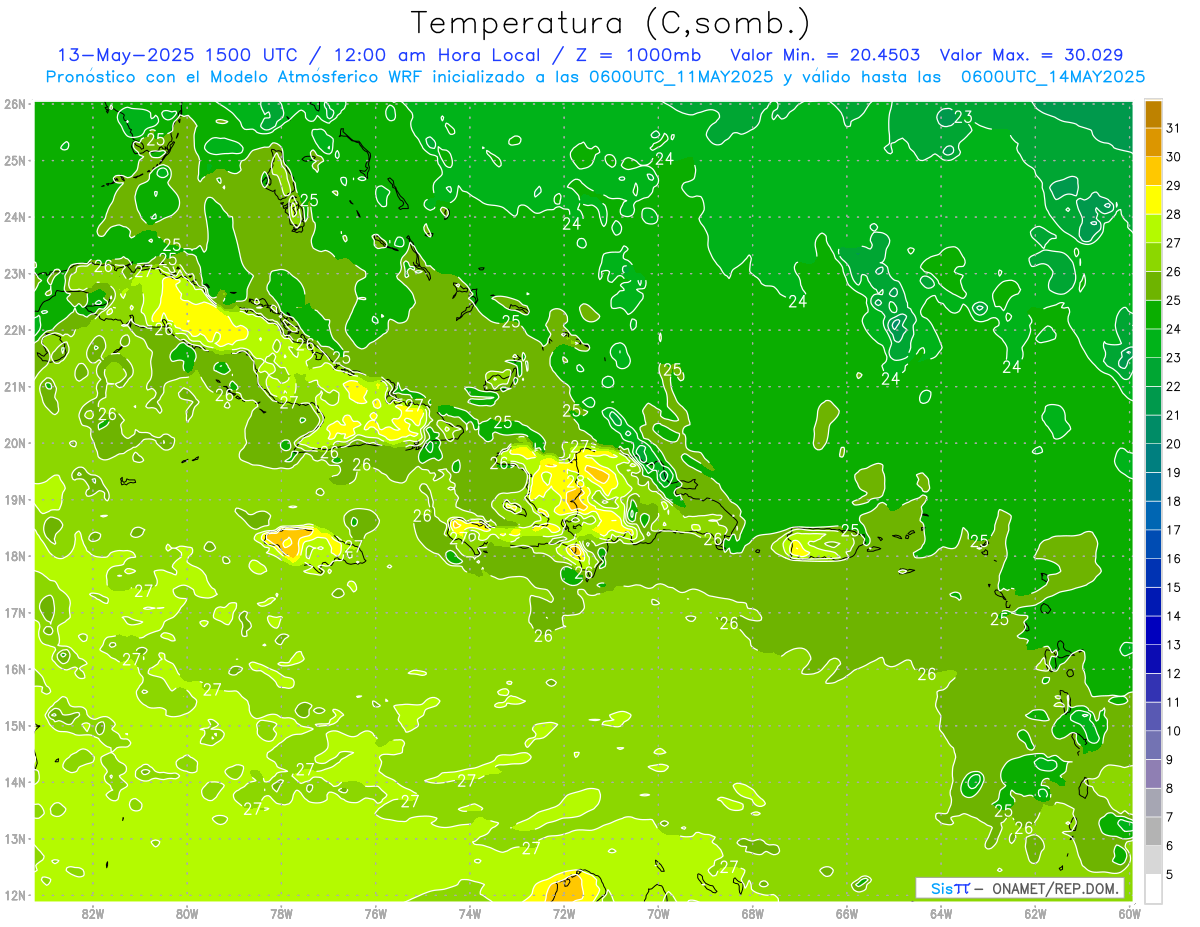Click the color bar label 6

[1169, 846]
